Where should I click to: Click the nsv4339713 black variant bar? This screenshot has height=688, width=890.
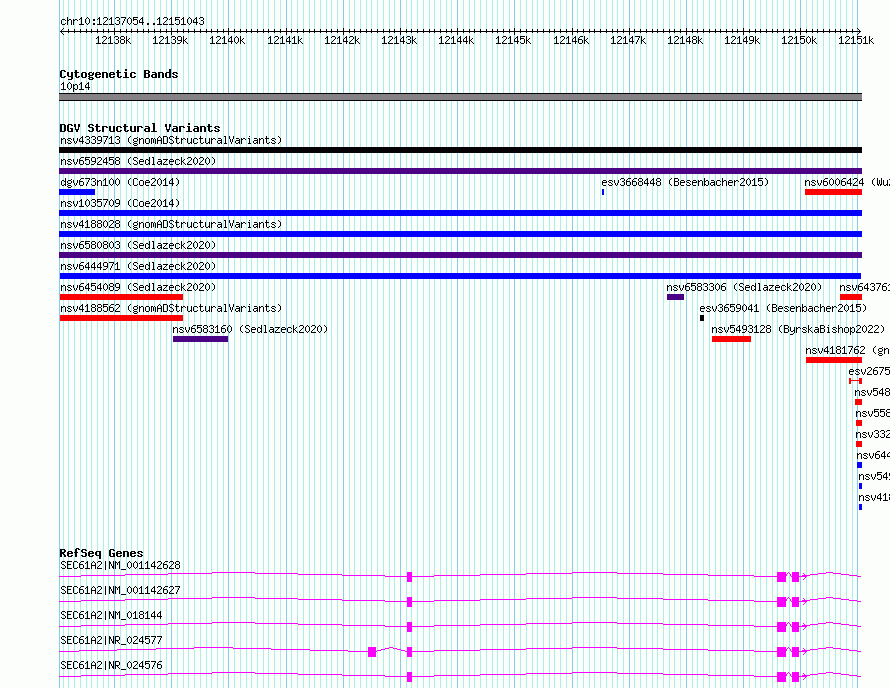460,150
